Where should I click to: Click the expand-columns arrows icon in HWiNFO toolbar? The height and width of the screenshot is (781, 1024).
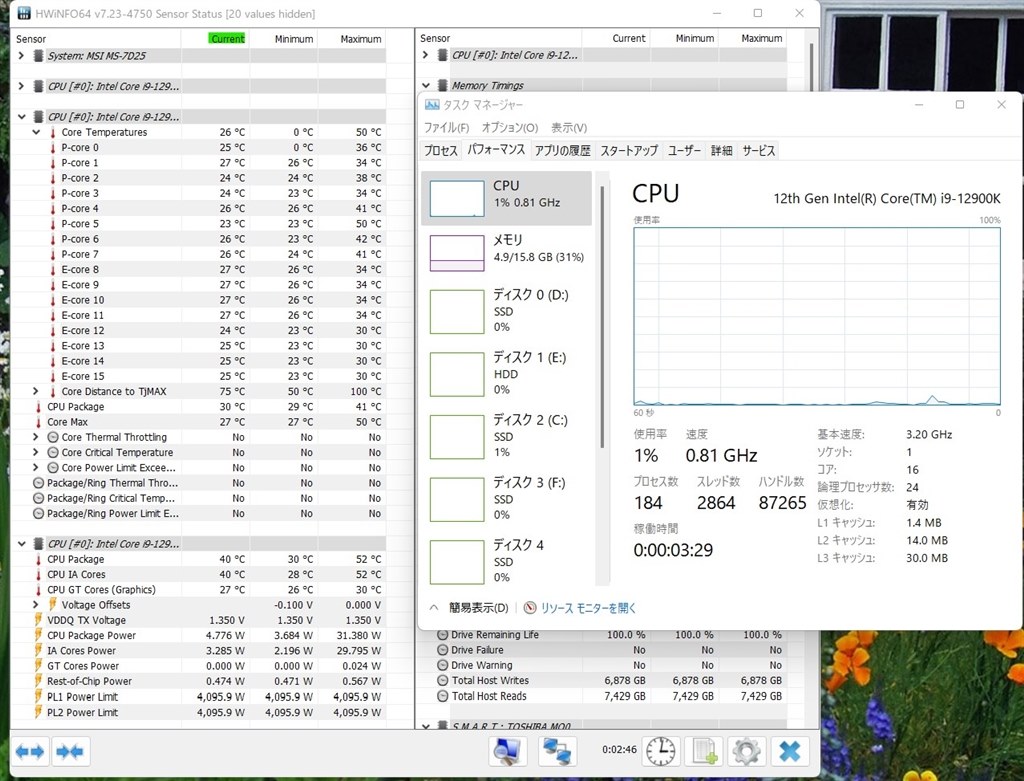pos(30,752)
